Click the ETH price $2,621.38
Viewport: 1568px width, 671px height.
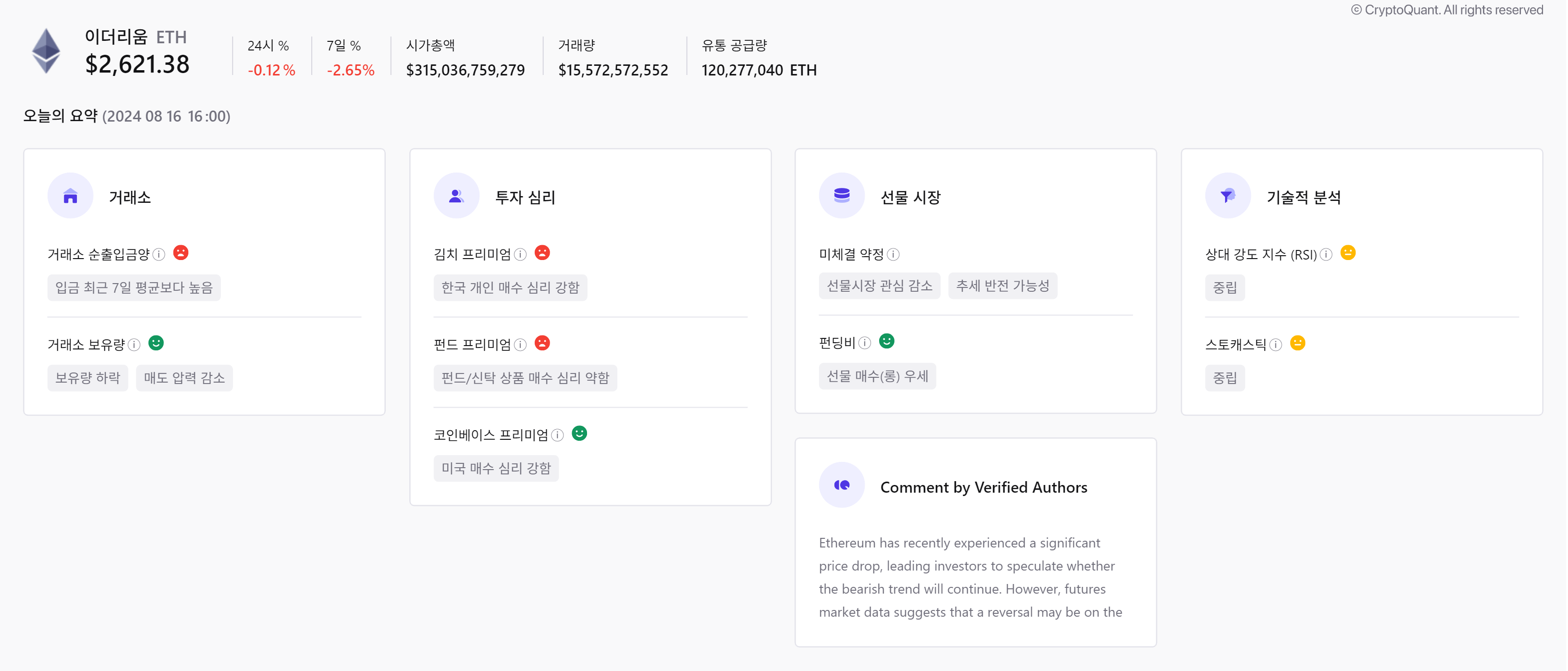(x=137, y=64)
